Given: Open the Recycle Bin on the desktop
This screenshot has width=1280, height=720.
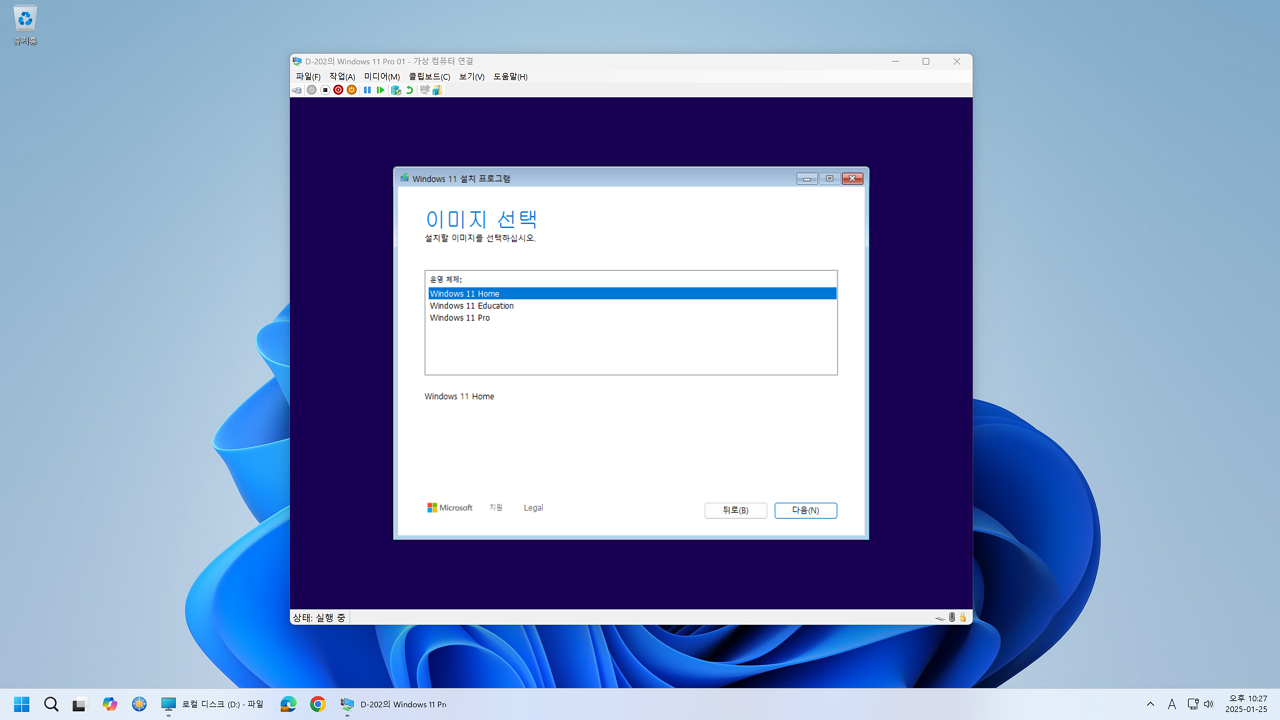Looking at the screenshot, I should coord(25,26).
